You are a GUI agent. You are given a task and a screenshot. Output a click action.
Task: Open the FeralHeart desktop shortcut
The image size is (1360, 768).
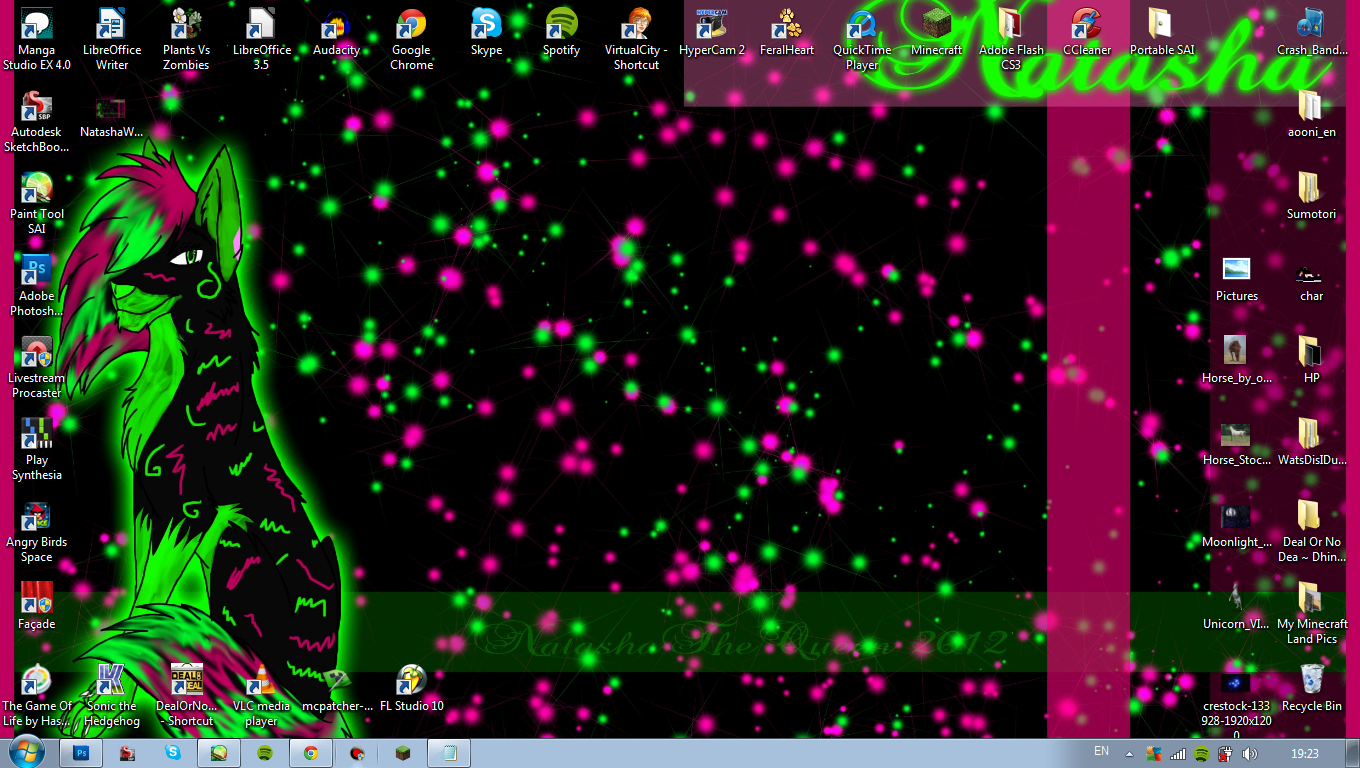[787, 27]
